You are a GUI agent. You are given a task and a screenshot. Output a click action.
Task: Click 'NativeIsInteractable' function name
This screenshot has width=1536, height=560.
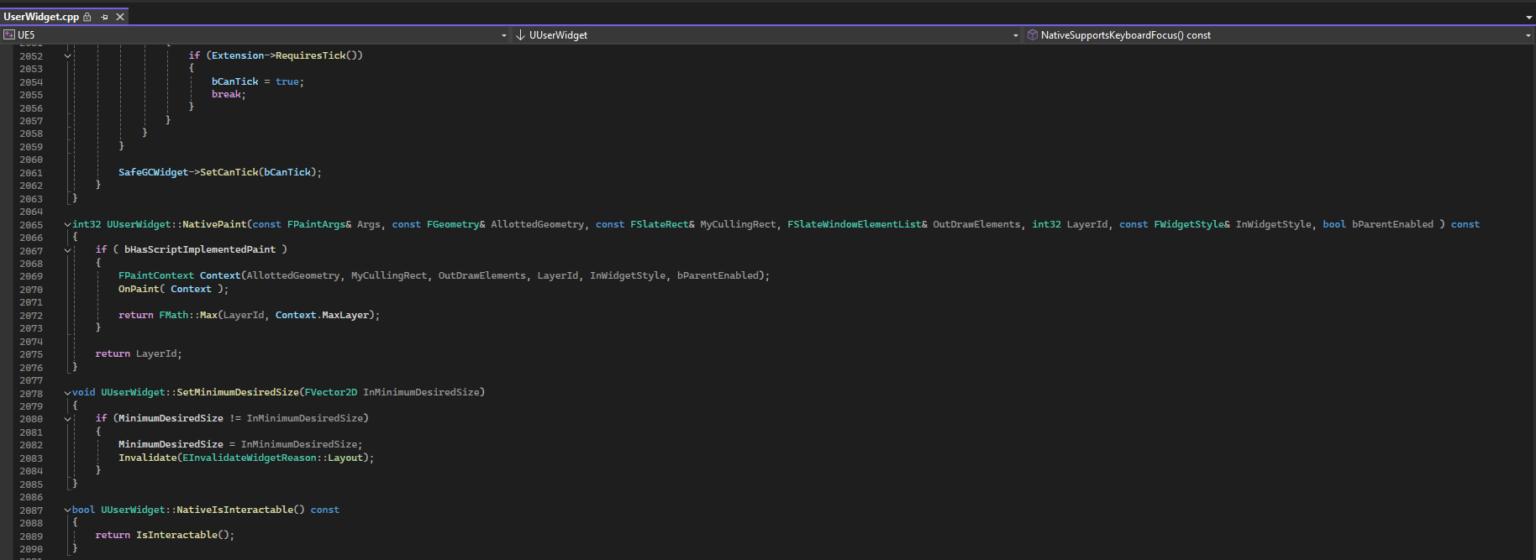234,510
